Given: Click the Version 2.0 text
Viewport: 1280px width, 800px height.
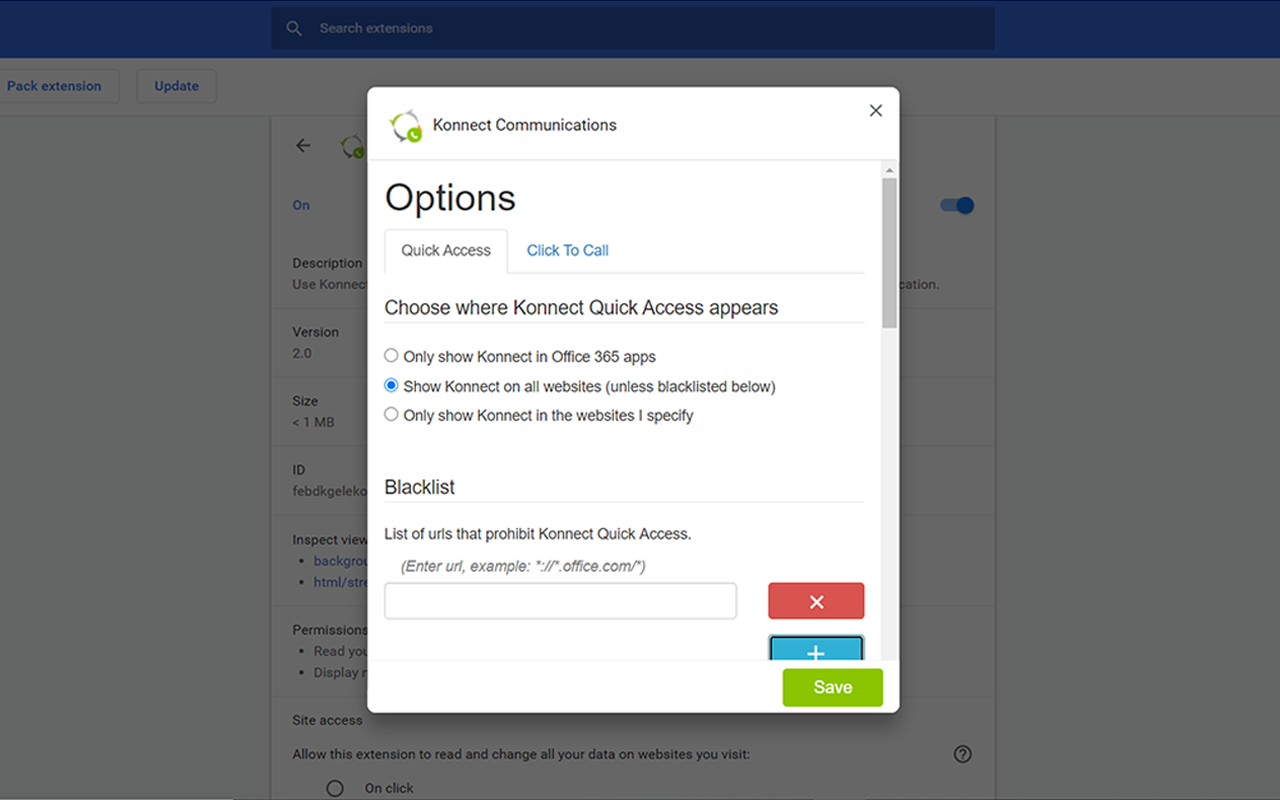Looking at the screenshot, I should click(315, 342).
